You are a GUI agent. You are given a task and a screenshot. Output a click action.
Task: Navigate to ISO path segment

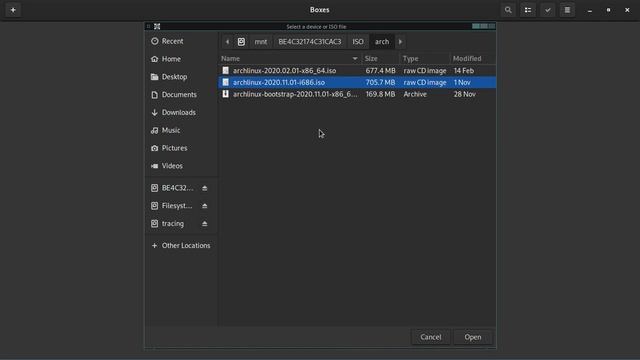(x=358, y=42)
